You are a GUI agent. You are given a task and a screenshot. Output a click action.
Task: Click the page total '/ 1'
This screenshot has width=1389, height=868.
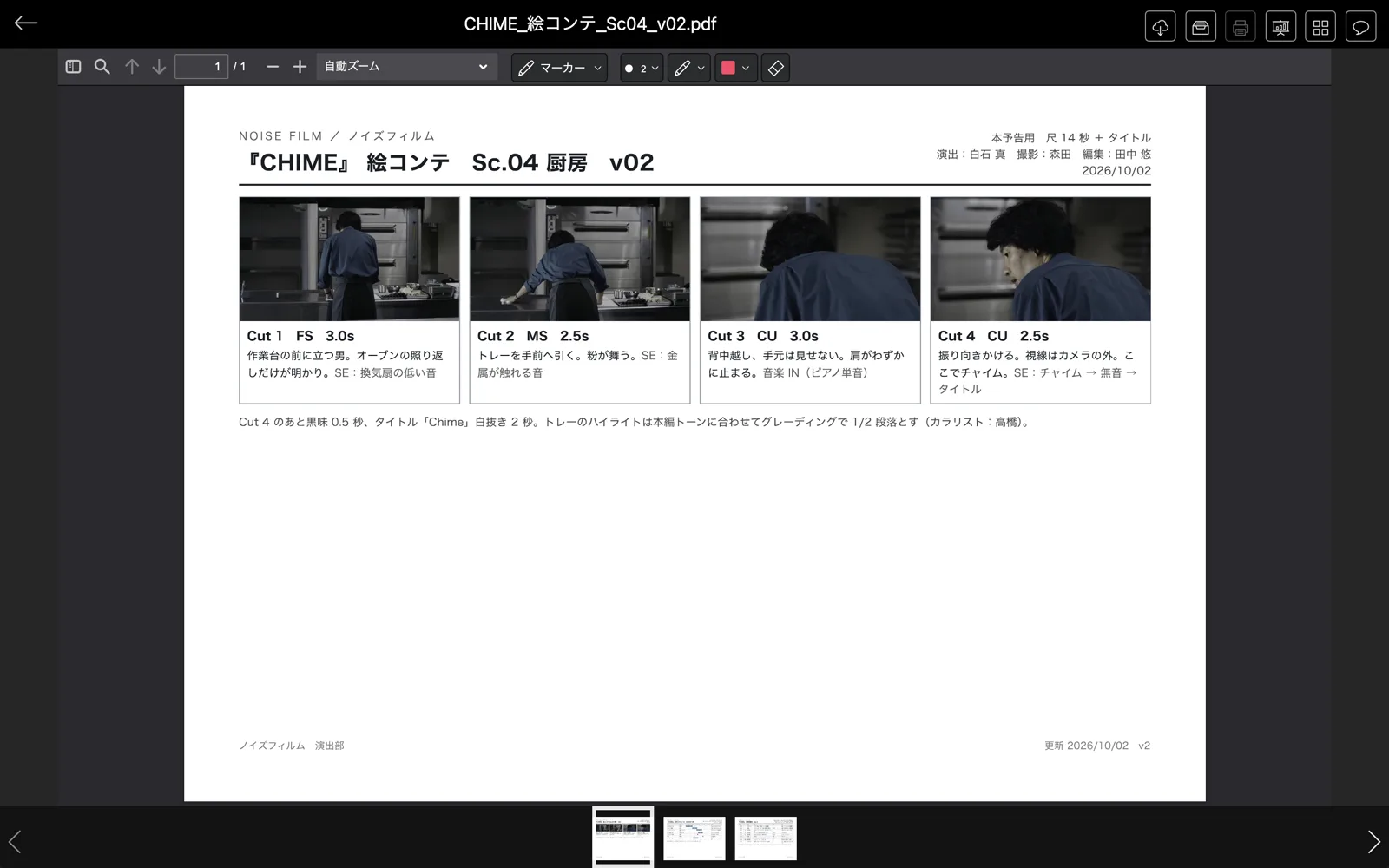pos(240,67)
